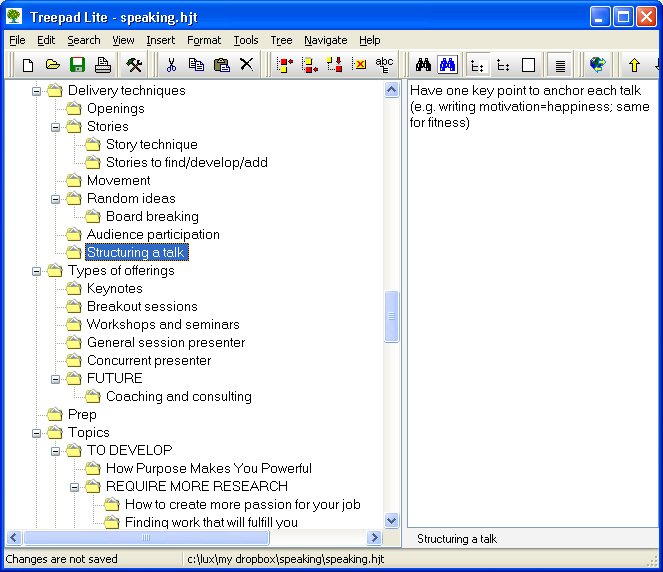Click the New file icon
Image resolution: width=663 pixels, height=572 pixels.
pos(28,65)
